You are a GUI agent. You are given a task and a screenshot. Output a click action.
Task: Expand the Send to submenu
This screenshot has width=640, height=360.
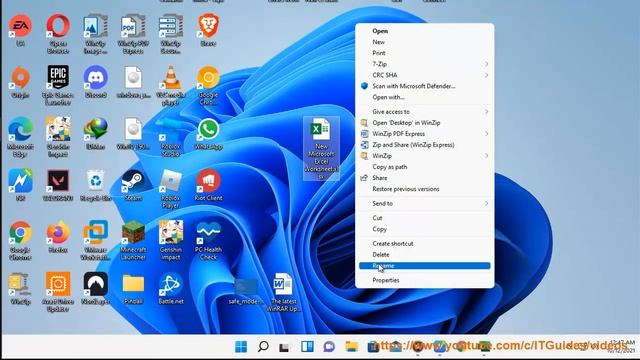click(424, 203)
